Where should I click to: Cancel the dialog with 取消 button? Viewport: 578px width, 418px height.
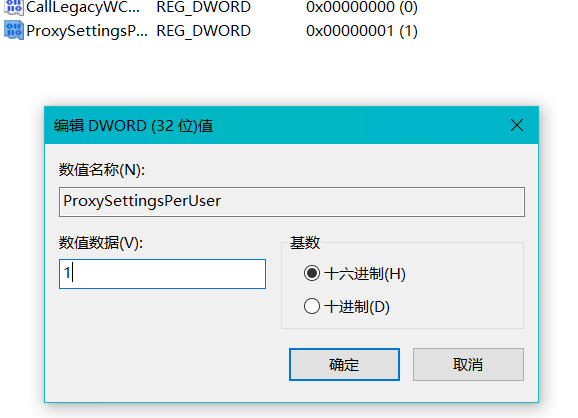468,365
